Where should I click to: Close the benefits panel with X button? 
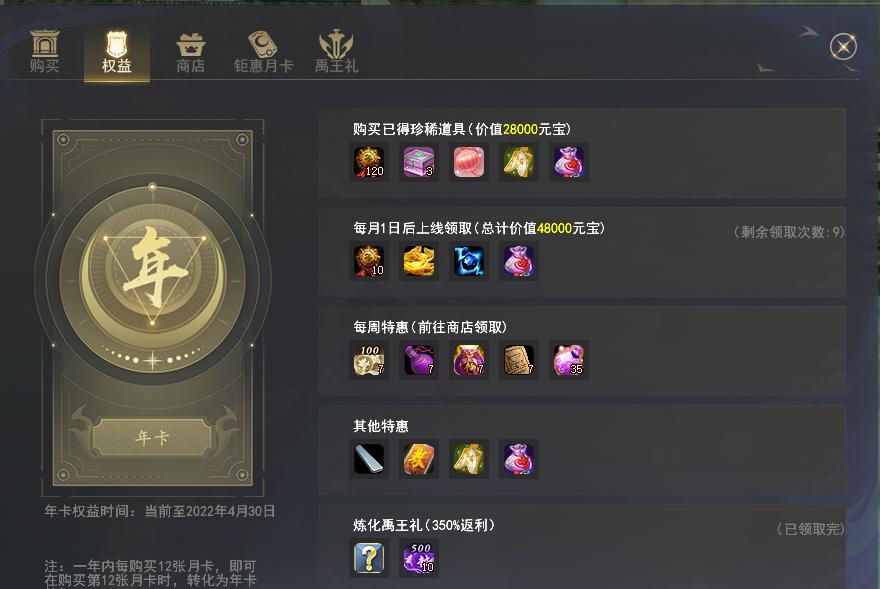[843, 47]
